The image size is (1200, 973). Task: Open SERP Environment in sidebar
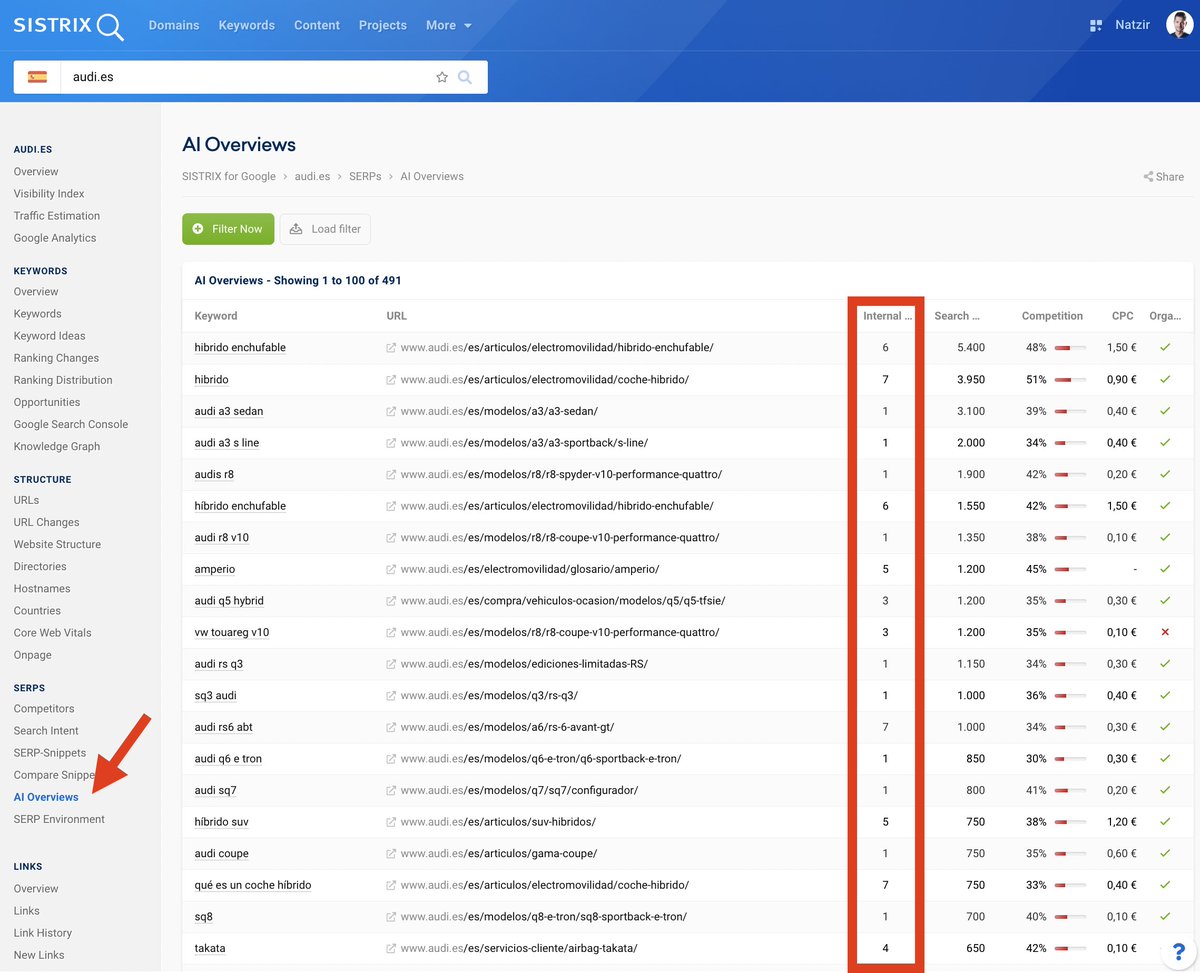(x=59, y=820)
